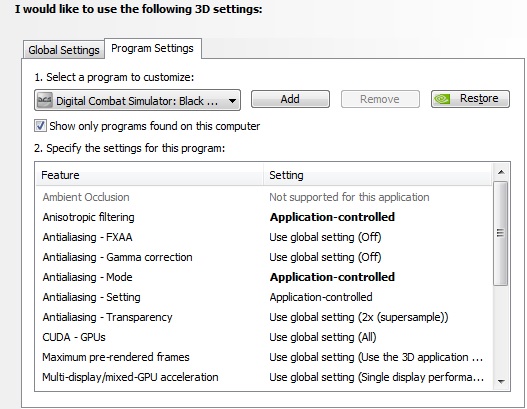The width and height of the screenshot is (527, 409).
Task: Select the Program Settings tab
Action: [153, 48]
